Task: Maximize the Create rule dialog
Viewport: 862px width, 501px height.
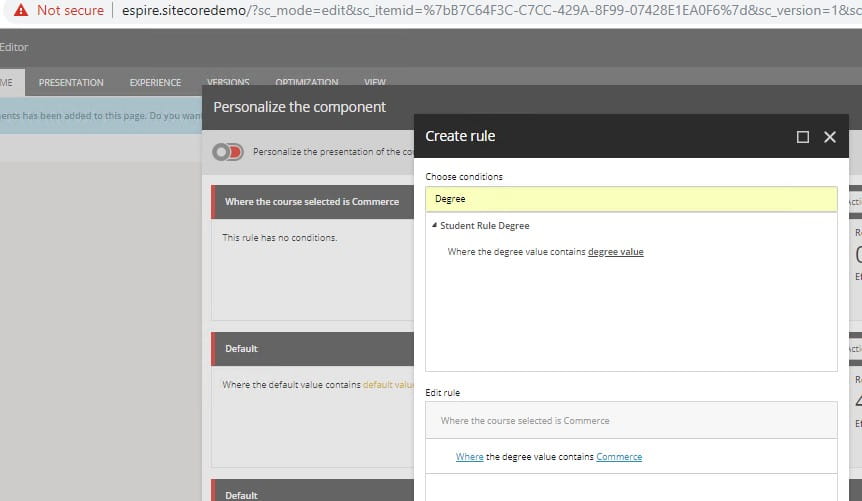Action: click(x=803, y=137)
